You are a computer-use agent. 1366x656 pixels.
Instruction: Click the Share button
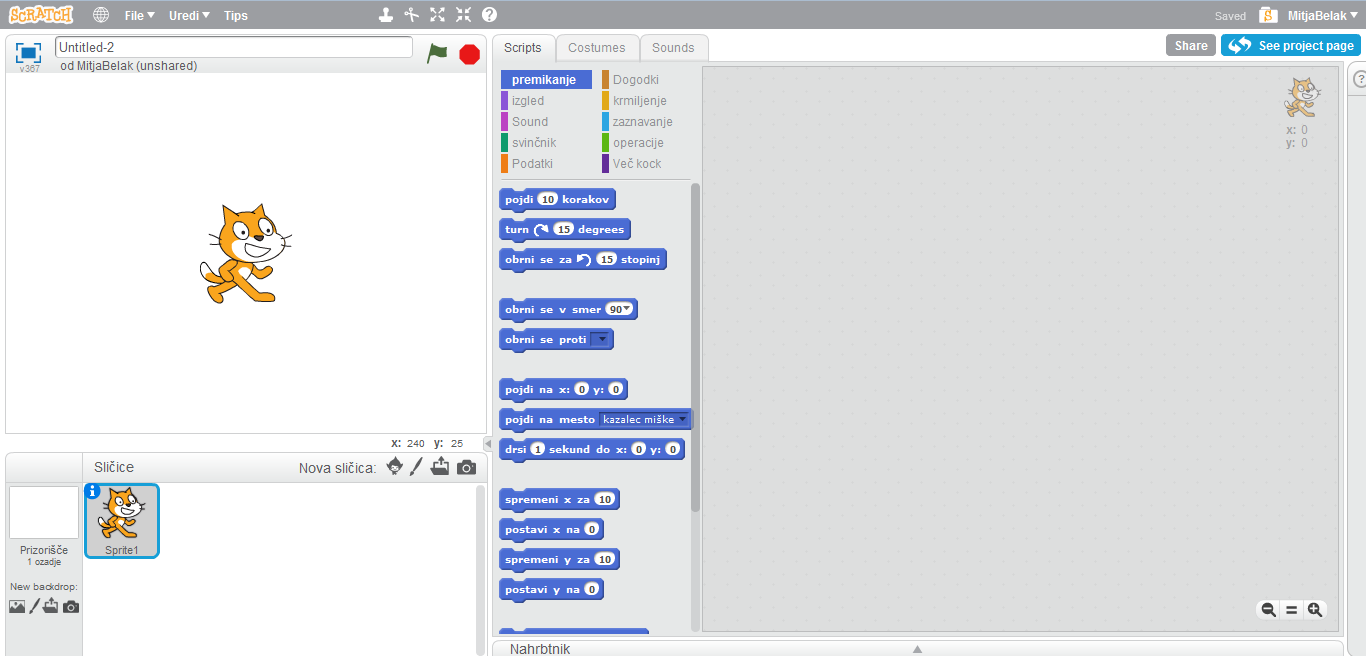click(x=1190, y=46)
